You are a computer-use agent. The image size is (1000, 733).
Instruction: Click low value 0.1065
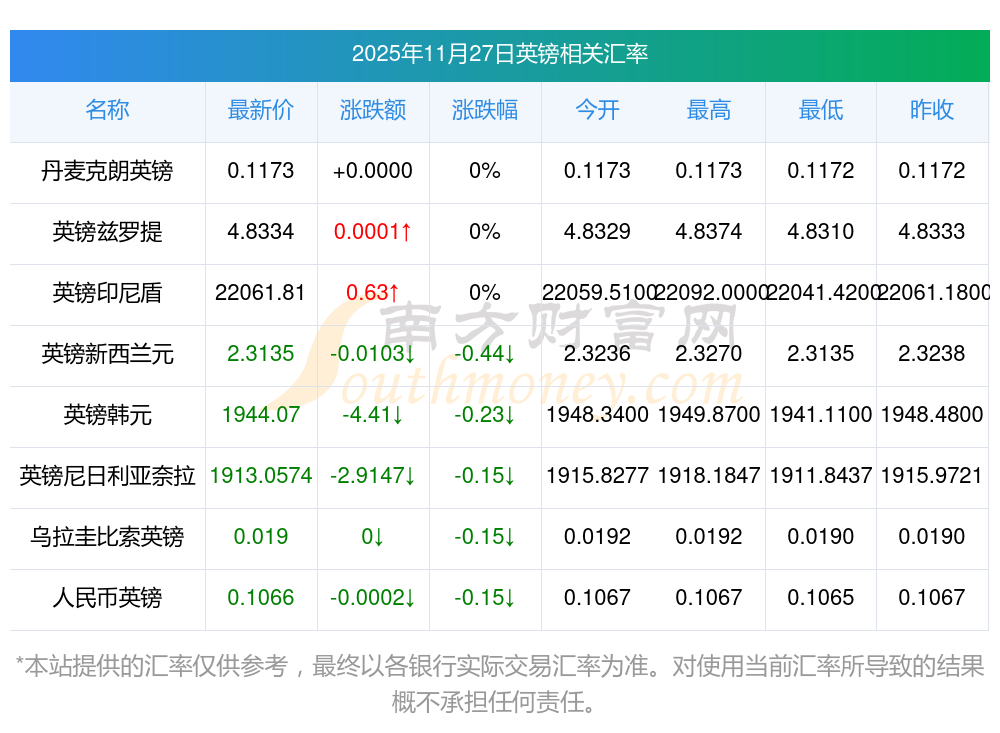point(821,598)
